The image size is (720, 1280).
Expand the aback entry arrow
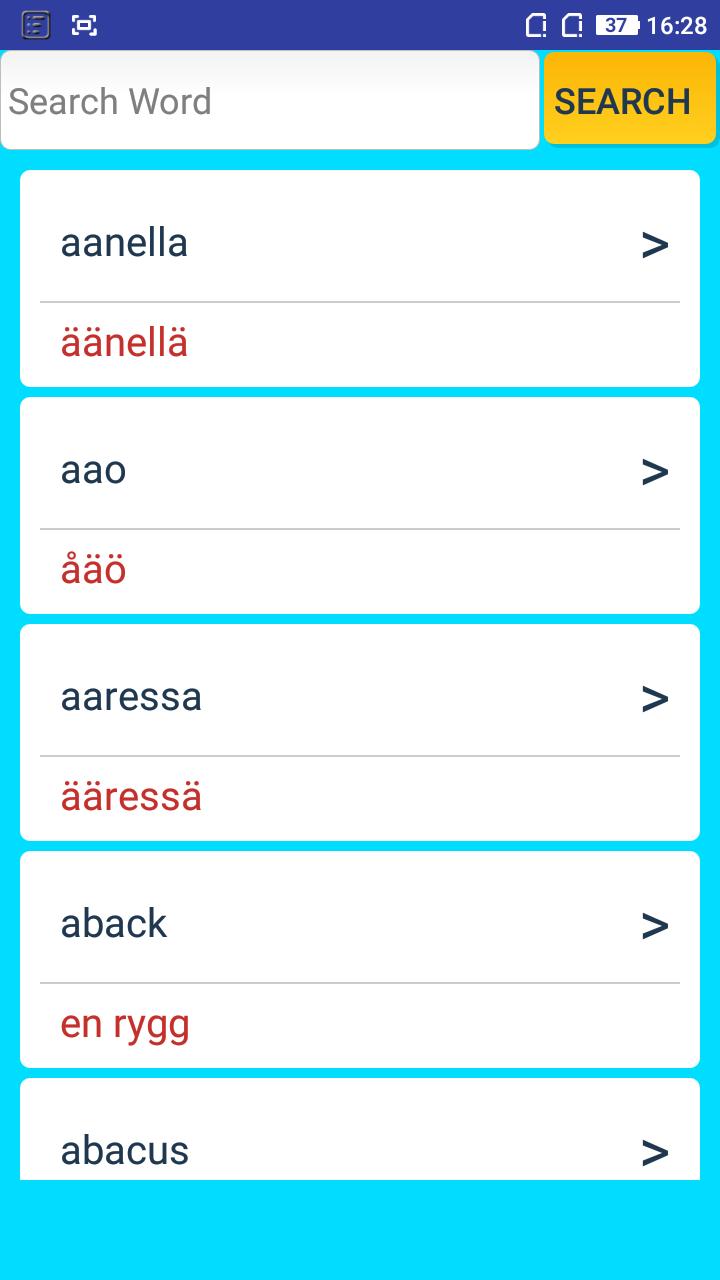pyautogui.click(x=655, y=926)
